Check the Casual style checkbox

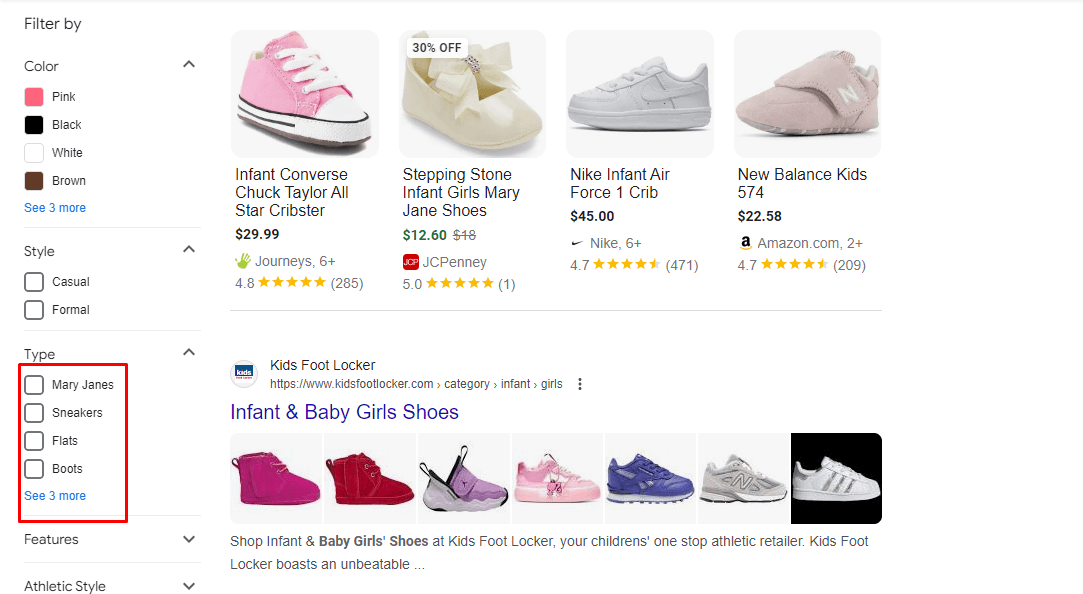(x=35, y=281)
